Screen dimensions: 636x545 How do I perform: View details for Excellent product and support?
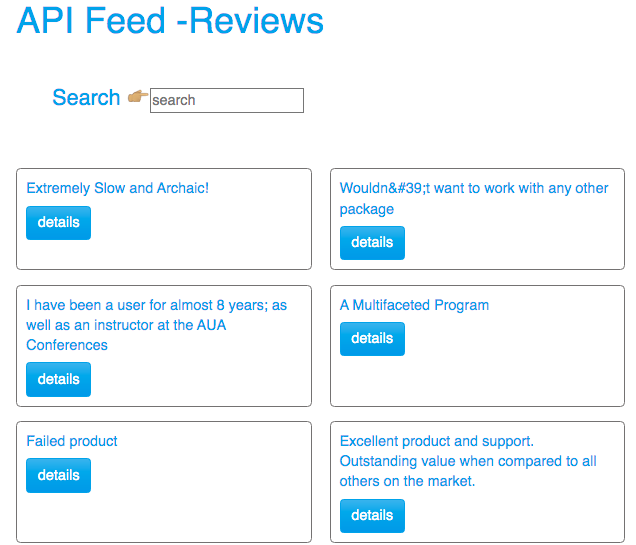(372, 516)
